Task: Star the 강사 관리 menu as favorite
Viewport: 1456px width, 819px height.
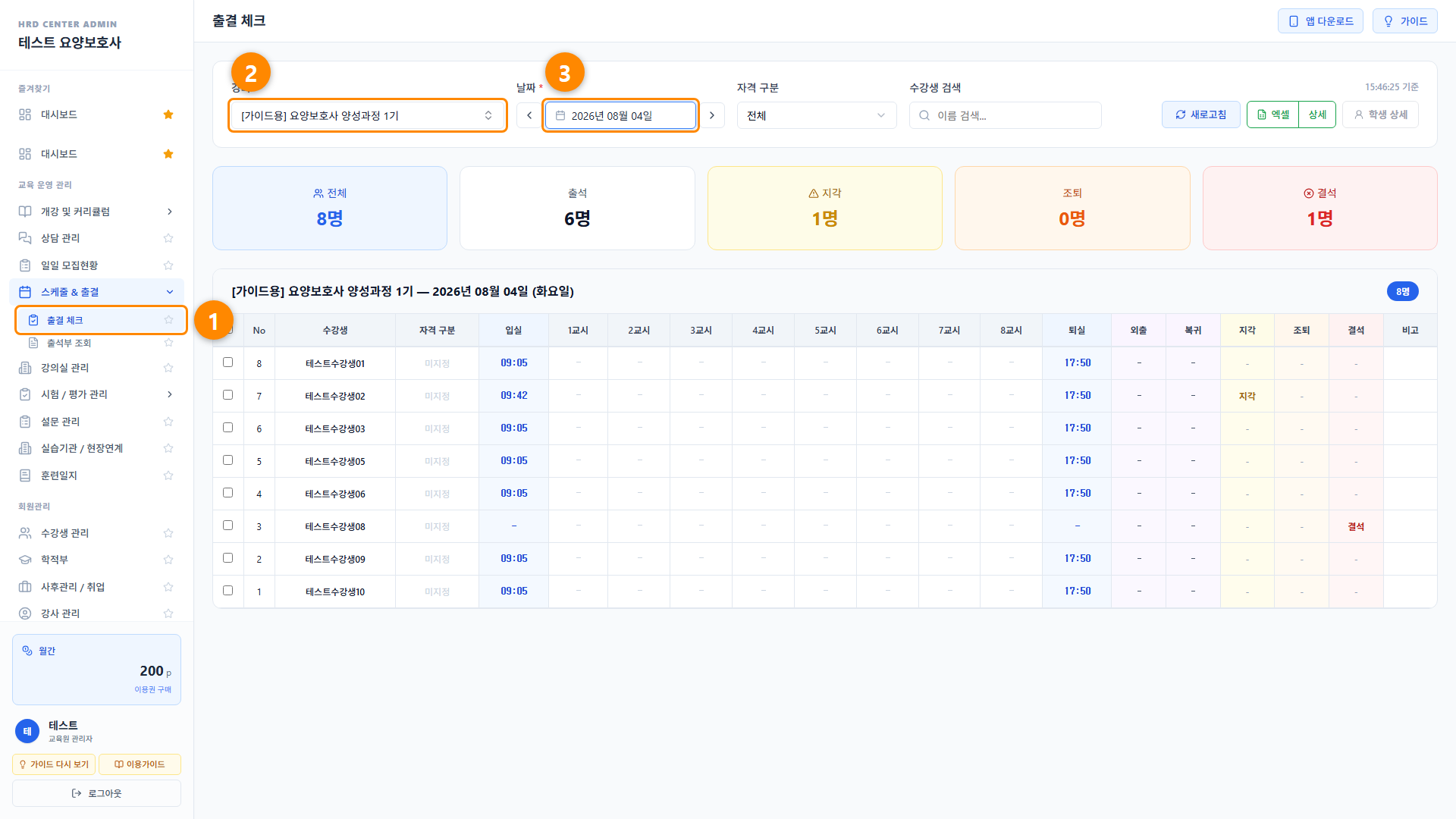Action: tap(168, 613)
